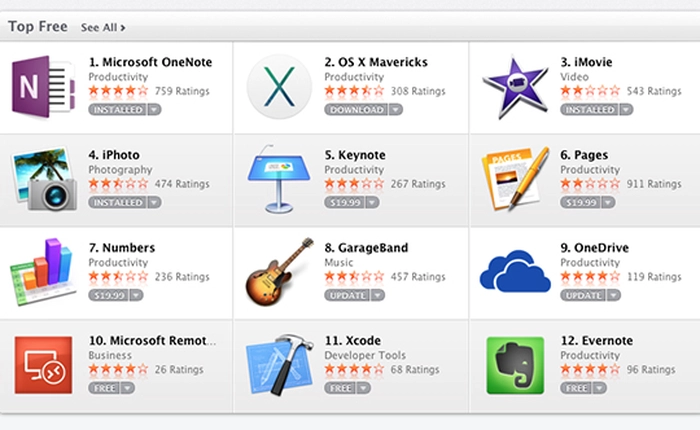Screen dimensions: 700x430
Task: Click the $19.99 price button for Pages
Action: [580, 202]
